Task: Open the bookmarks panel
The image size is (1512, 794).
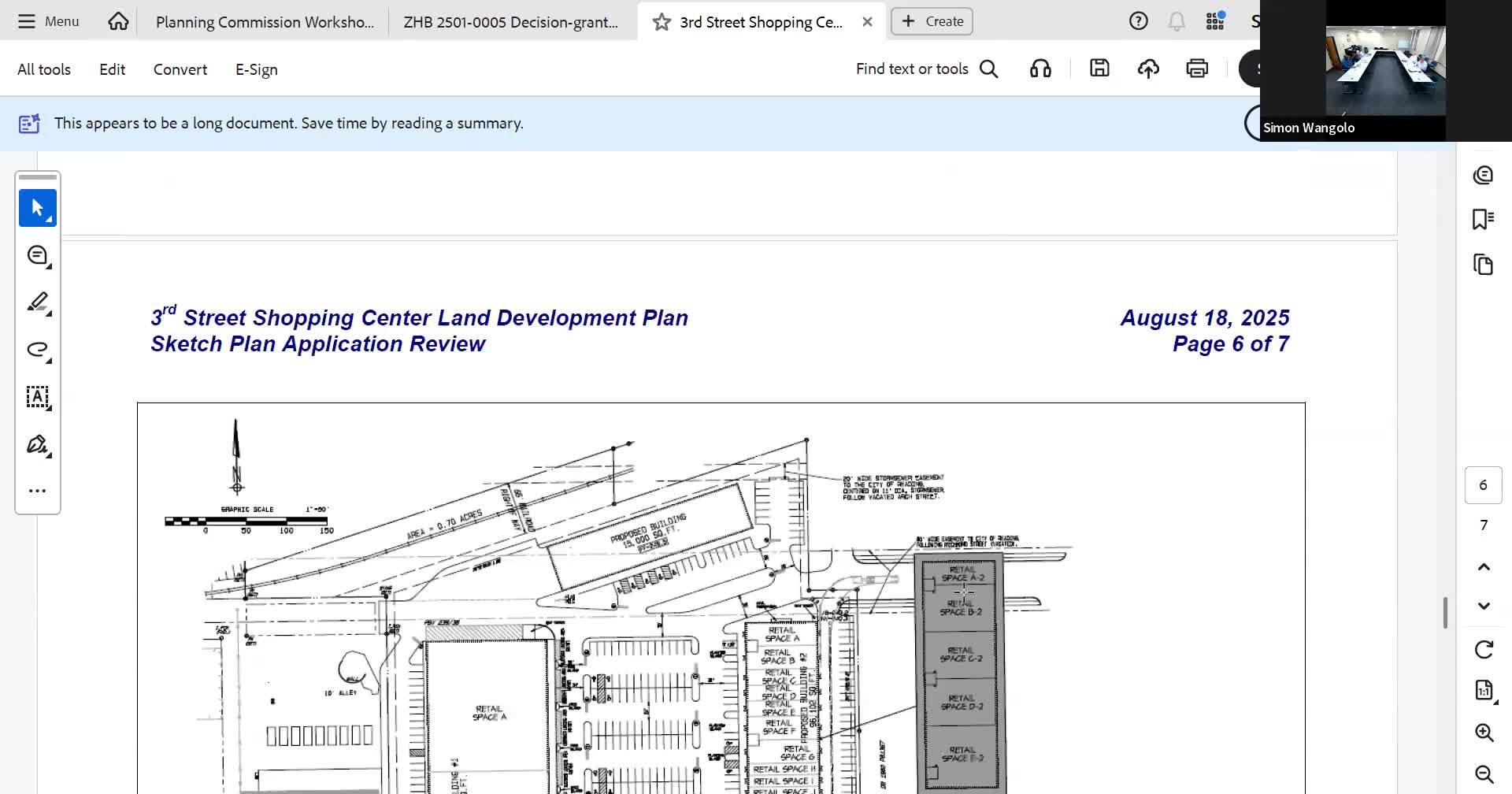Action: tap(1483, 219)
